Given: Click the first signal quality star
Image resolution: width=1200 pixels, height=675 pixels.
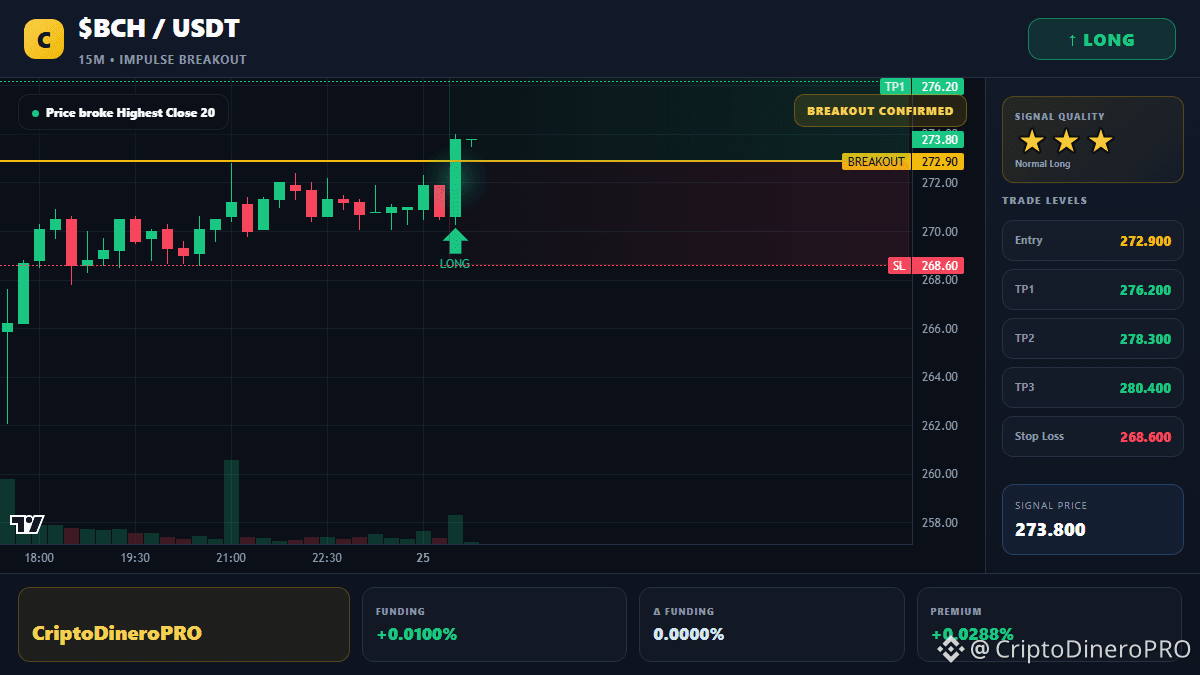Looking at the screenshot, I should (x=1032, y=141).
